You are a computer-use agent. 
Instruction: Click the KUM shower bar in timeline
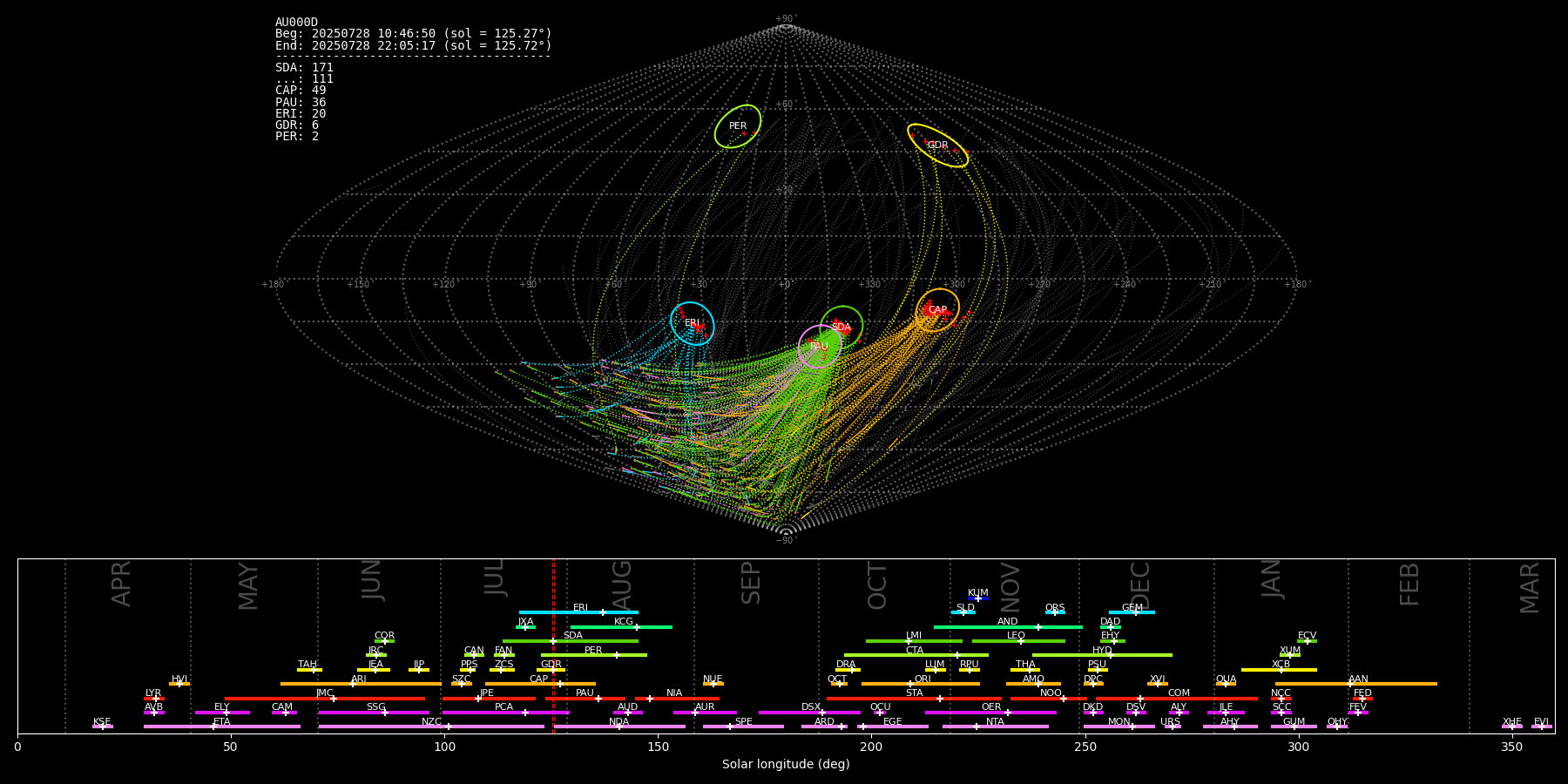978,598
